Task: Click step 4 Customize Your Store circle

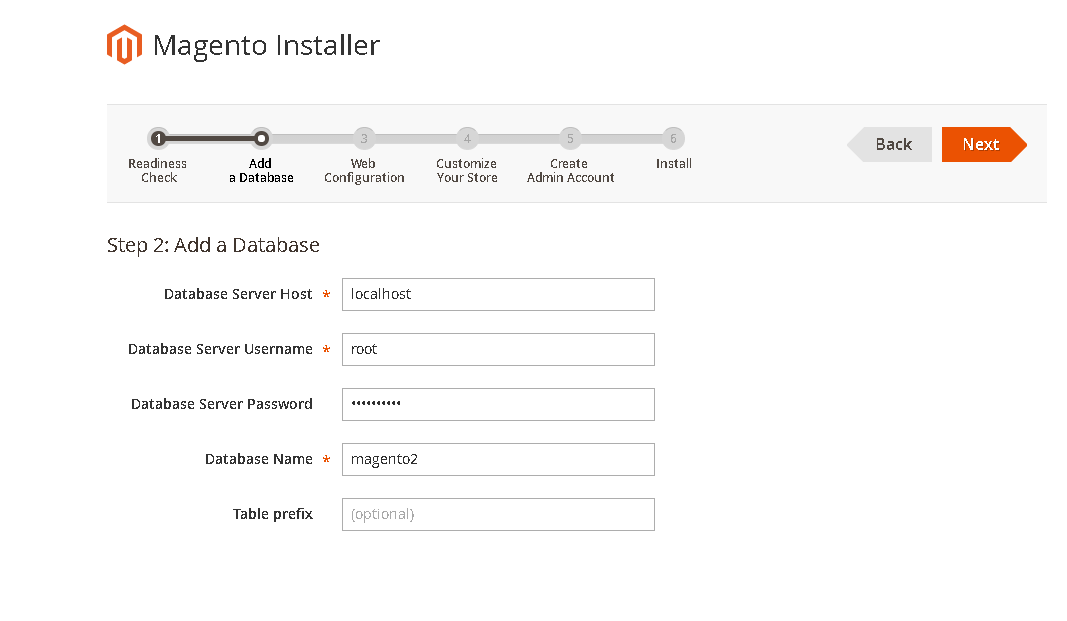Action: tap(467, 139)
